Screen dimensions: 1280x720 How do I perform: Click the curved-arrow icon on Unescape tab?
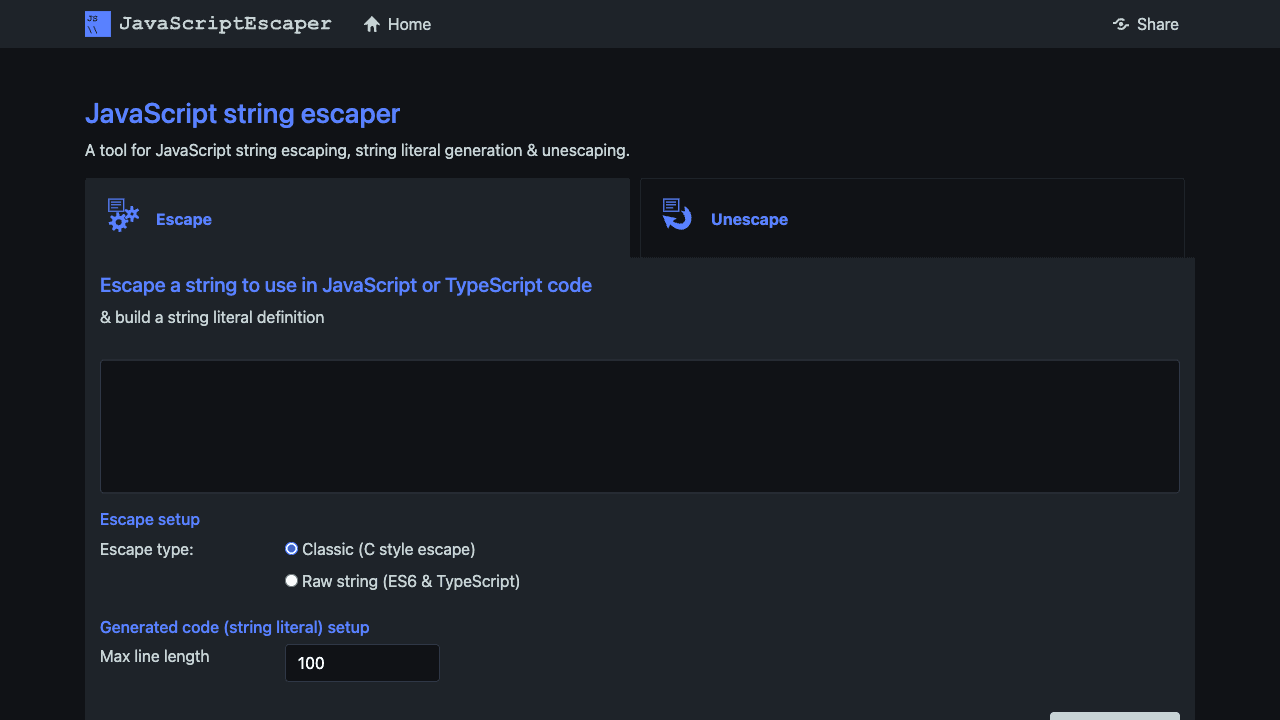(x=676, y=215)
